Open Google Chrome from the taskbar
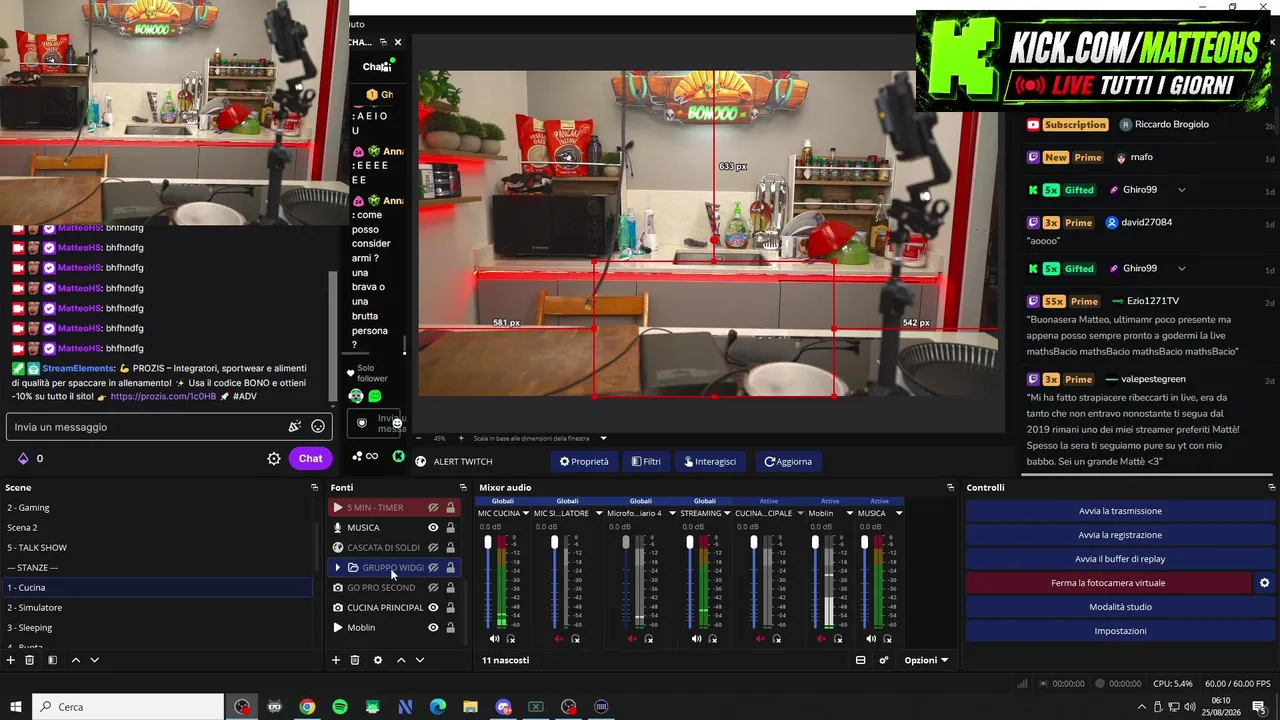 pyautogui.click(x=307, y=707)
